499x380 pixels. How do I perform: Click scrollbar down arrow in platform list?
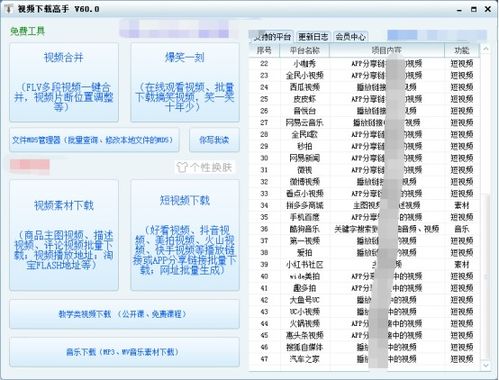click(x=486, y=365)
